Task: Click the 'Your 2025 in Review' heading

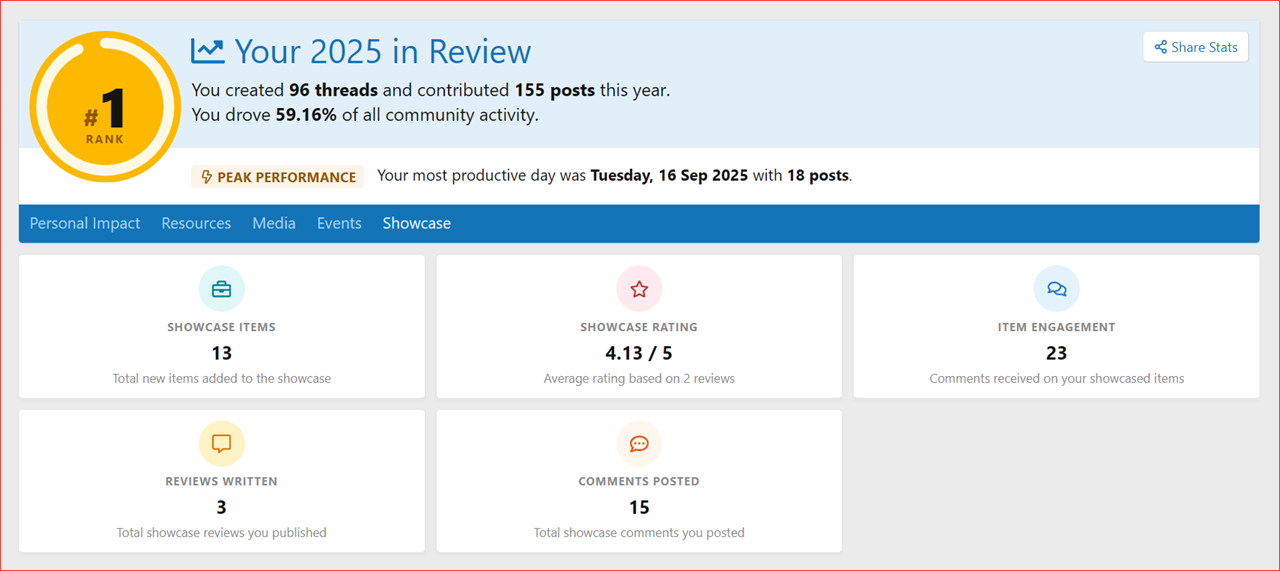Action: pyautogui.click(x=383, y=51)
